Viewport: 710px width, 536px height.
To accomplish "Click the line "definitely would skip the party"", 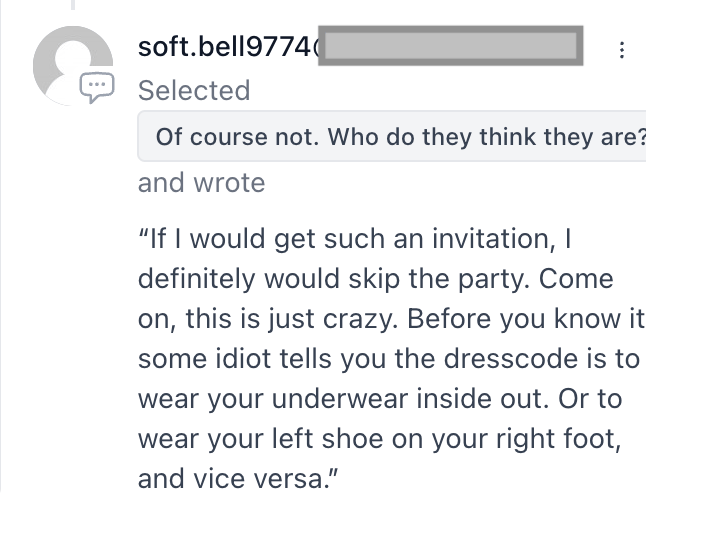I will pos(376,279).
